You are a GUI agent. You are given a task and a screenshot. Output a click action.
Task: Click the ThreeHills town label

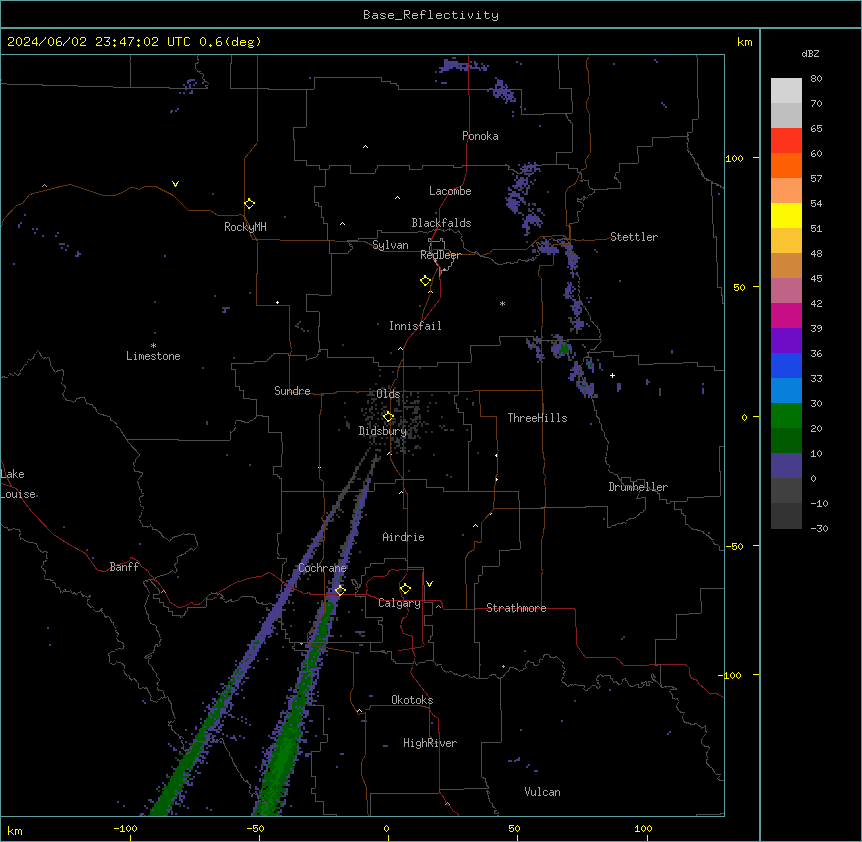538,418
